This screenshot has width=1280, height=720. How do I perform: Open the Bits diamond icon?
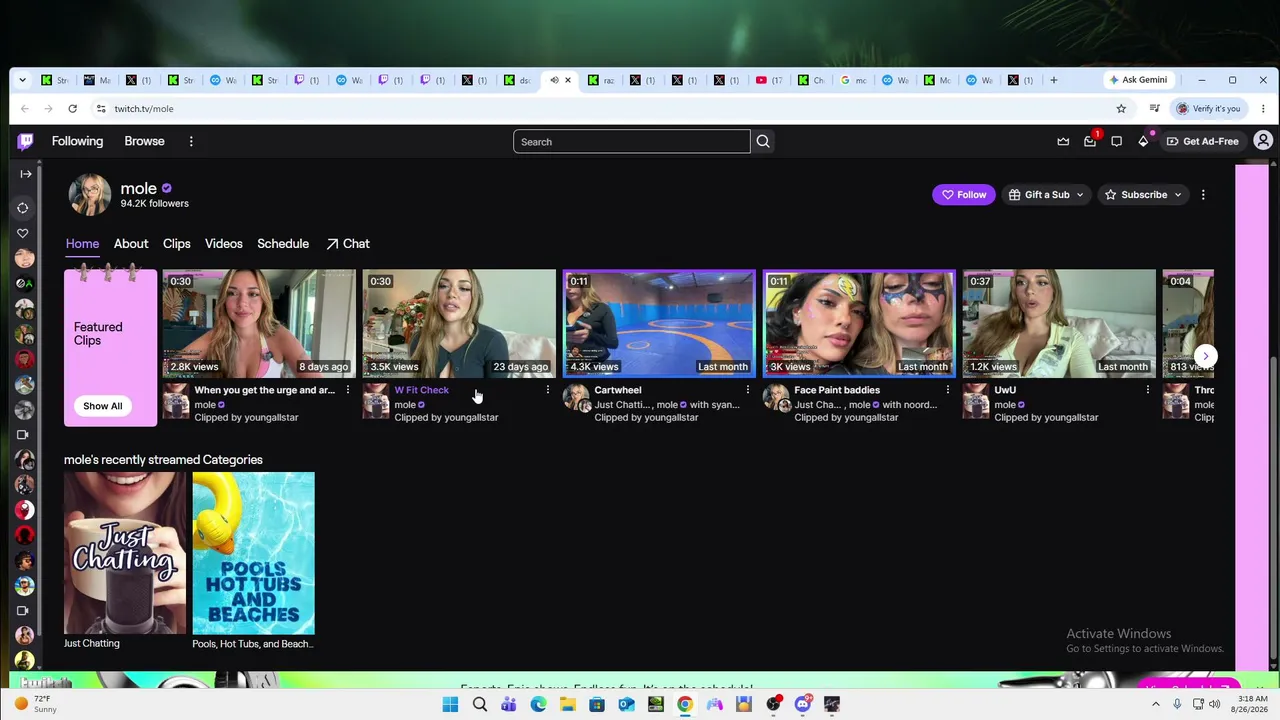click(1143, 141)
